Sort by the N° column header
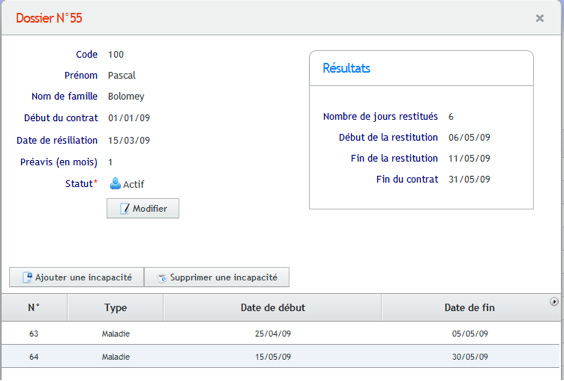Image resolution: width=564 pixels, height=381 pixels. (34, 308)
